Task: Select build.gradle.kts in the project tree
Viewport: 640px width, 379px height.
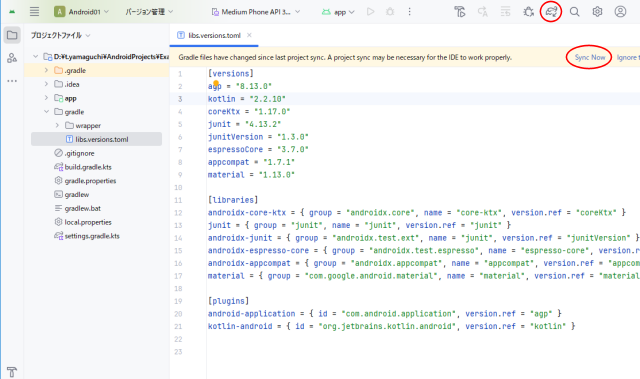Action: click(x=88, y=167)
